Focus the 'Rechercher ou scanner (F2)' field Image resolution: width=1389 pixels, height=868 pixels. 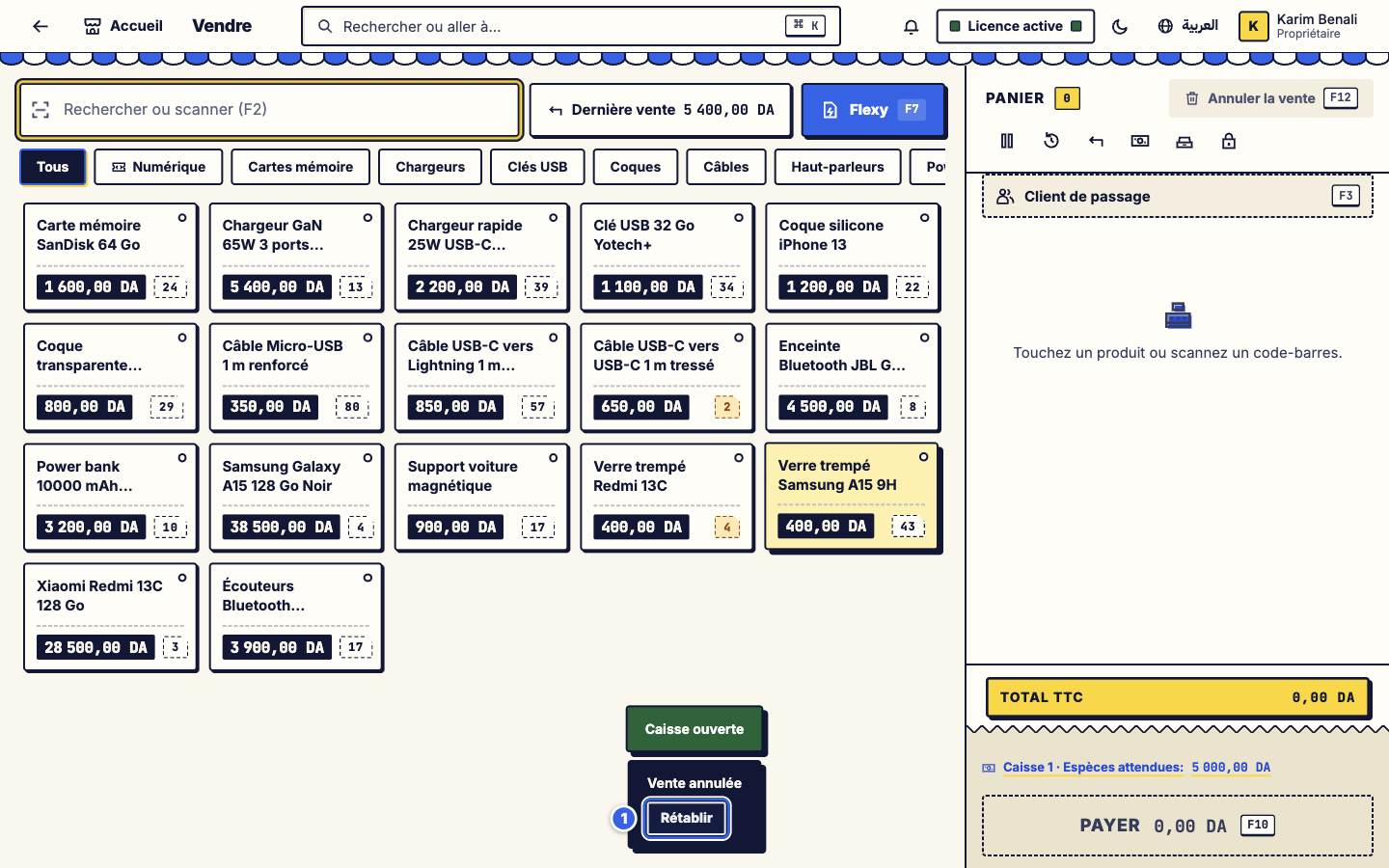270,109
